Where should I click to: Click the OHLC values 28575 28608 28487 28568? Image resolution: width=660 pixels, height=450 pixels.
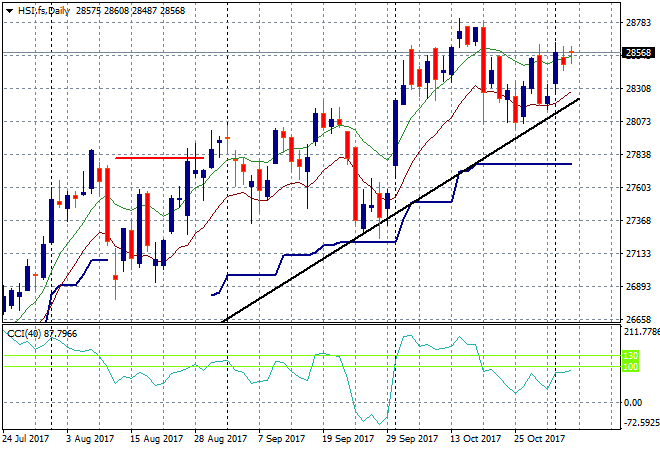[130, 11]
